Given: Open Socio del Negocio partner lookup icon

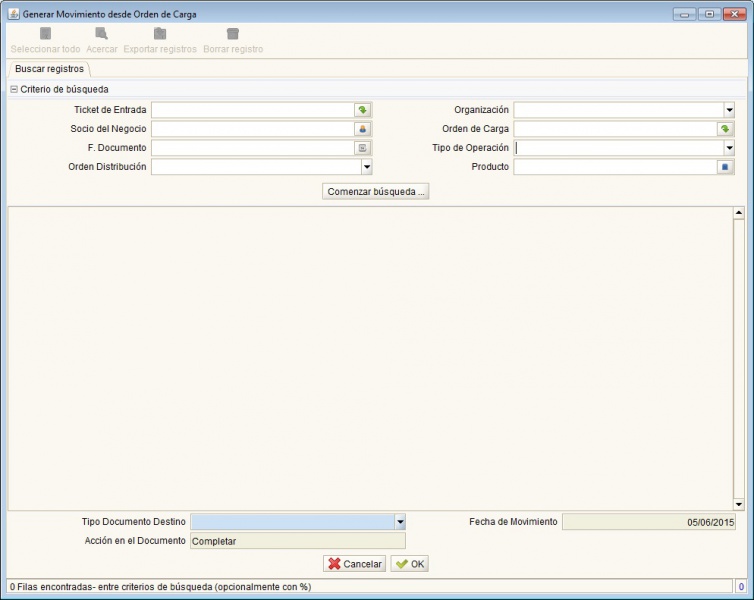Looking at the screenshot, I should click(363, 129).
